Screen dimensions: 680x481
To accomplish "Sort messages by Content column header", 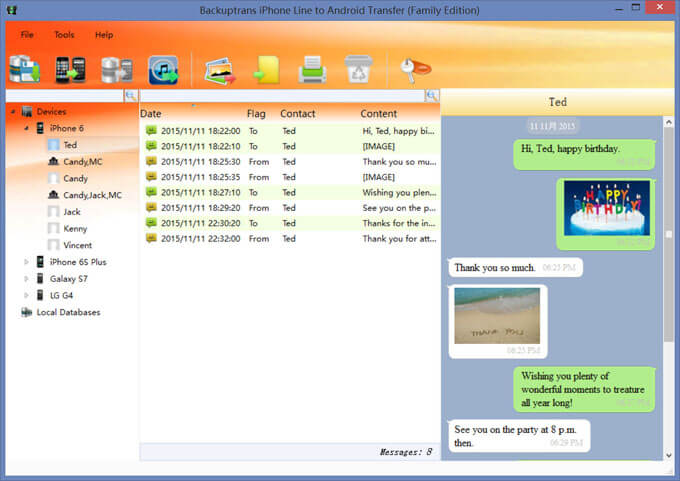I will click(x=379, y=114).
